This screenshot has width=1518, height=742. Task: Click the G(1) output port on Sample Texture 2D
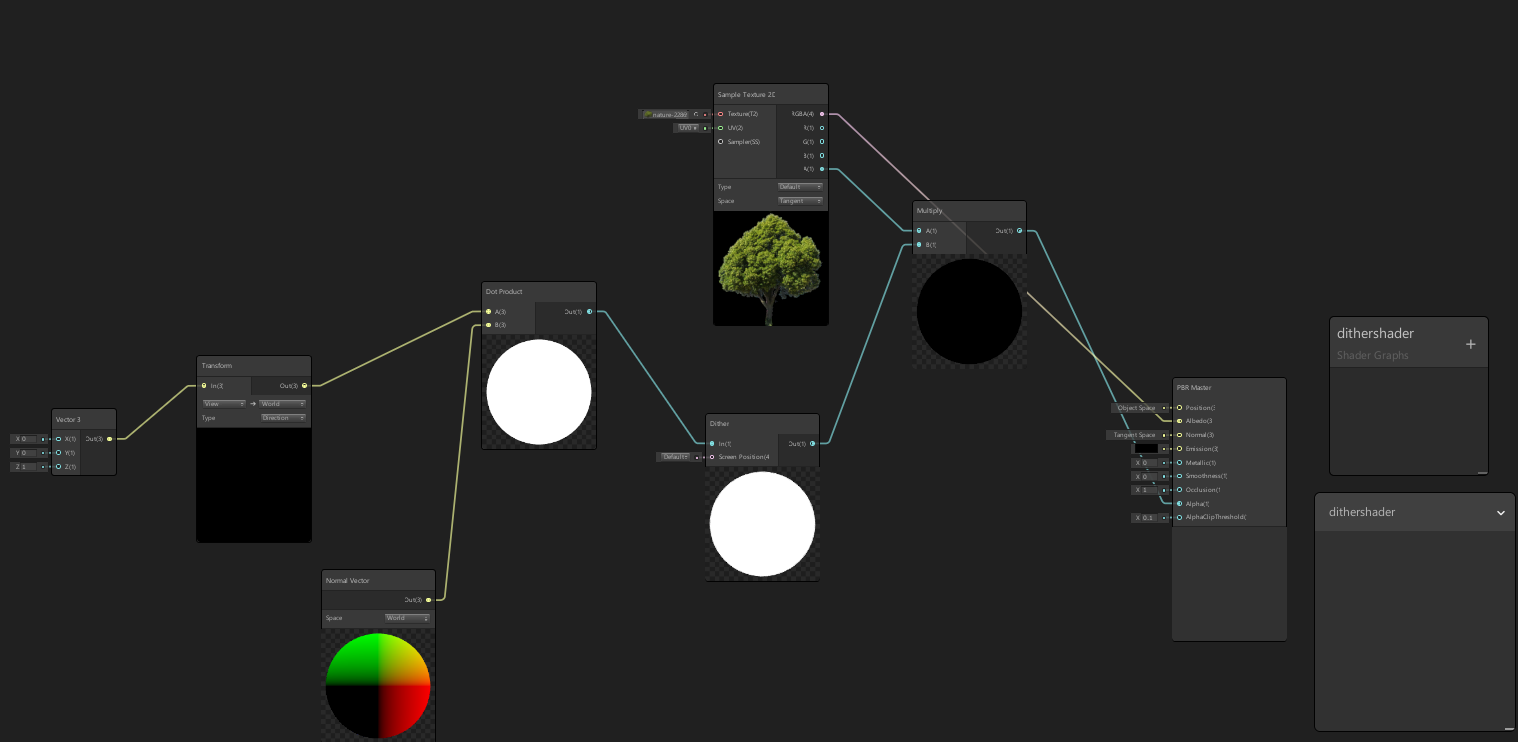point(822,141)
